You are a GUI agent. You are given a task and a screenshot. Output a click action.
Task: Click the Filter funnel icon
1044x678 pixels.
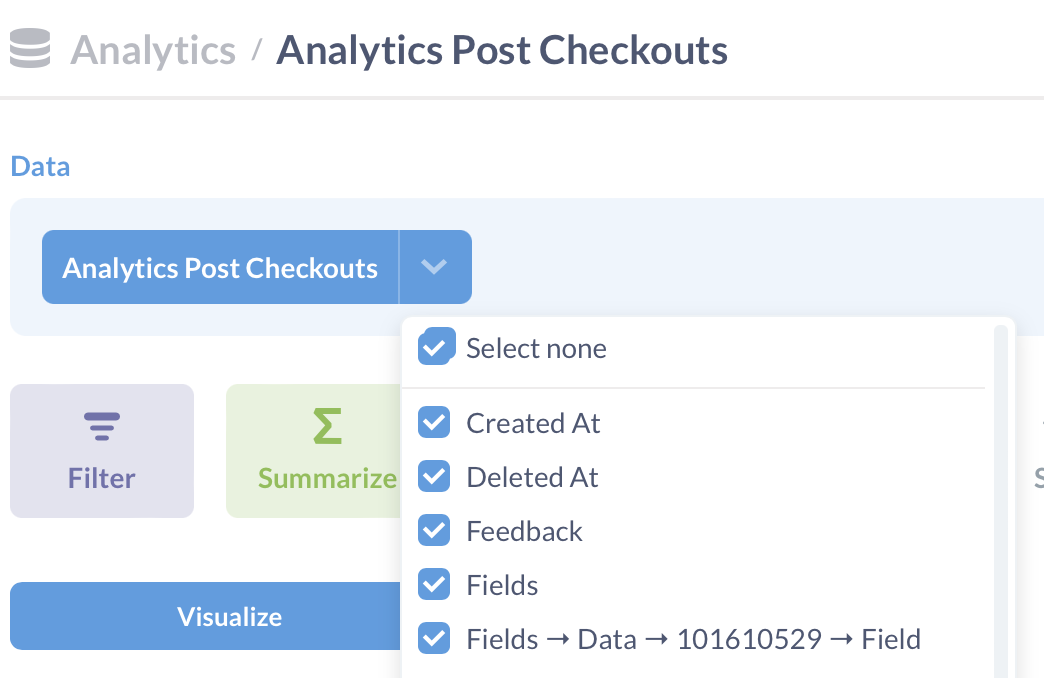[102, 426]
